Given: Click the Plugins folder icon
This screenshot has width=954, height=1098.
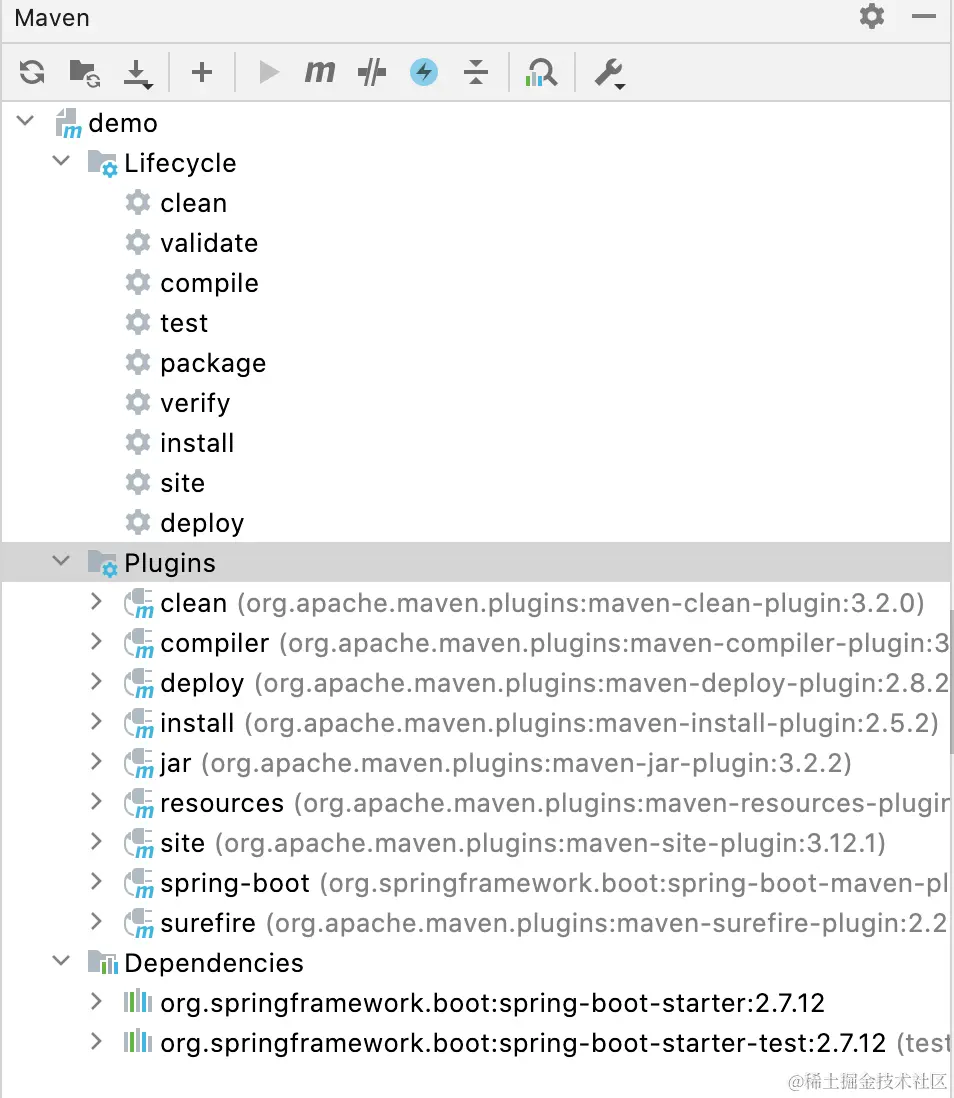Looking at the screenshot, I should [102, 563].
